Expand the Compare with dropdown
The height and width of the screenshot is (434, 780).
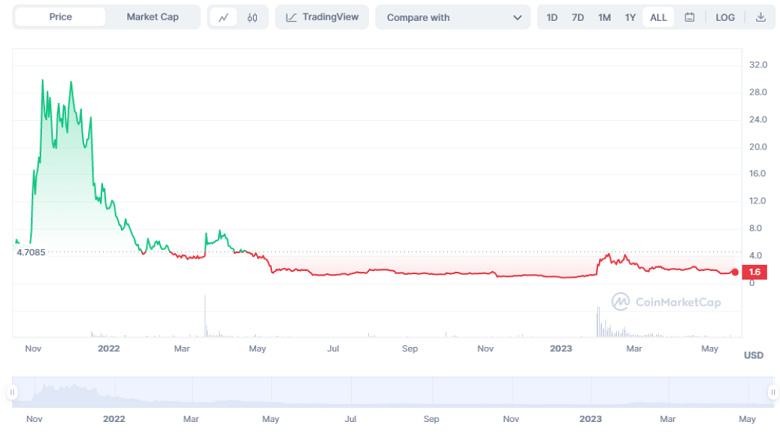[452, 17]
